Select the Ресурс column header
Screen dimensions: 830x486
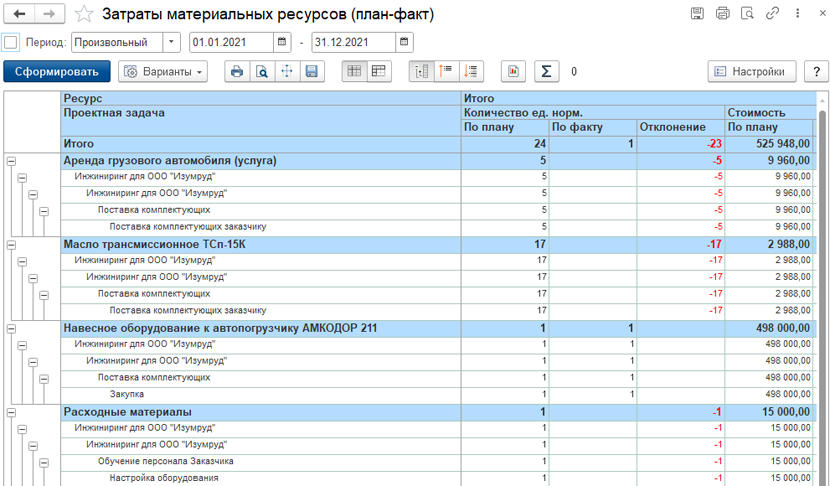(260, 98)
